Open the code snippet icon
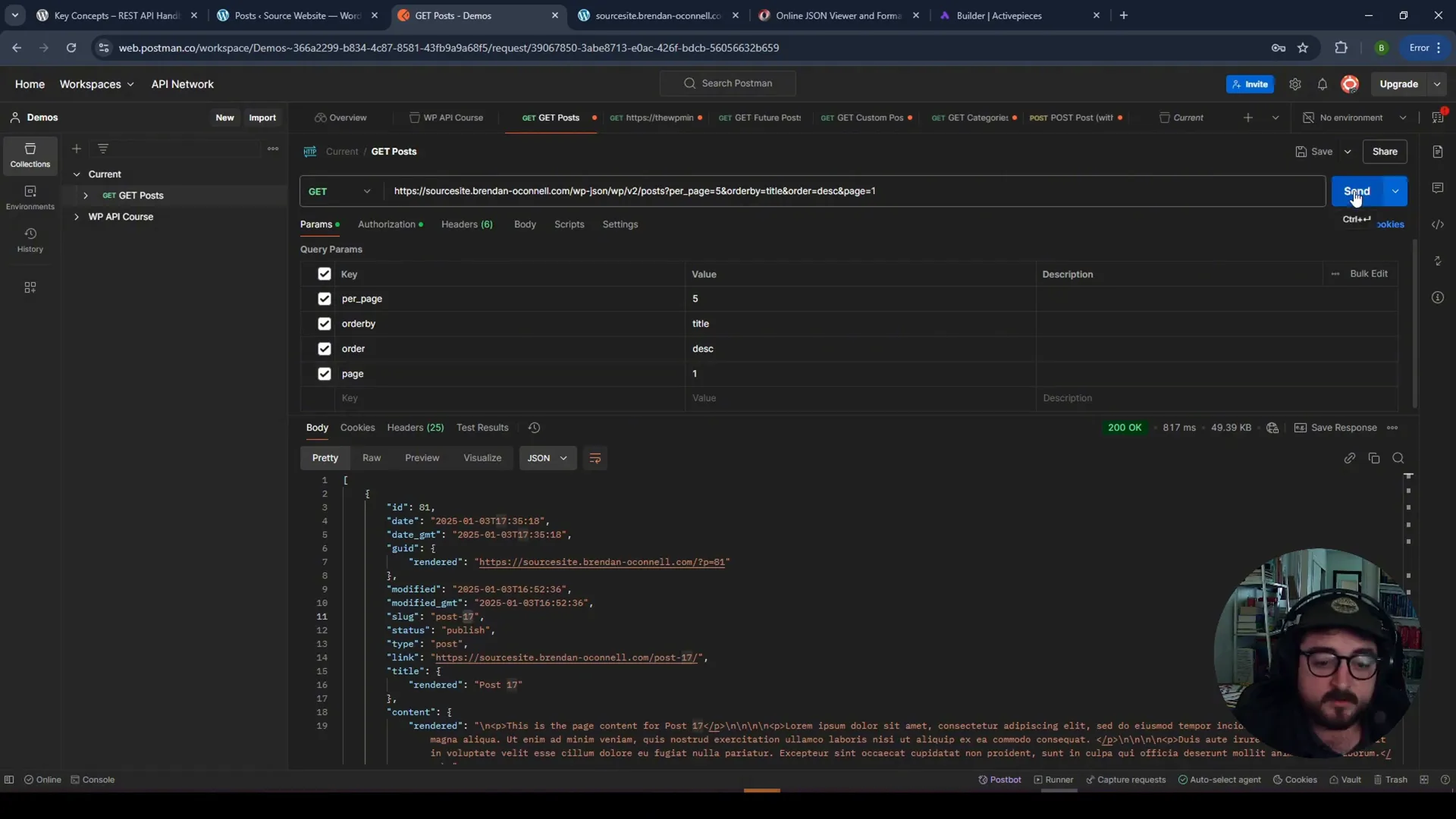The image size is (1456, 819). click(1438, 224)
